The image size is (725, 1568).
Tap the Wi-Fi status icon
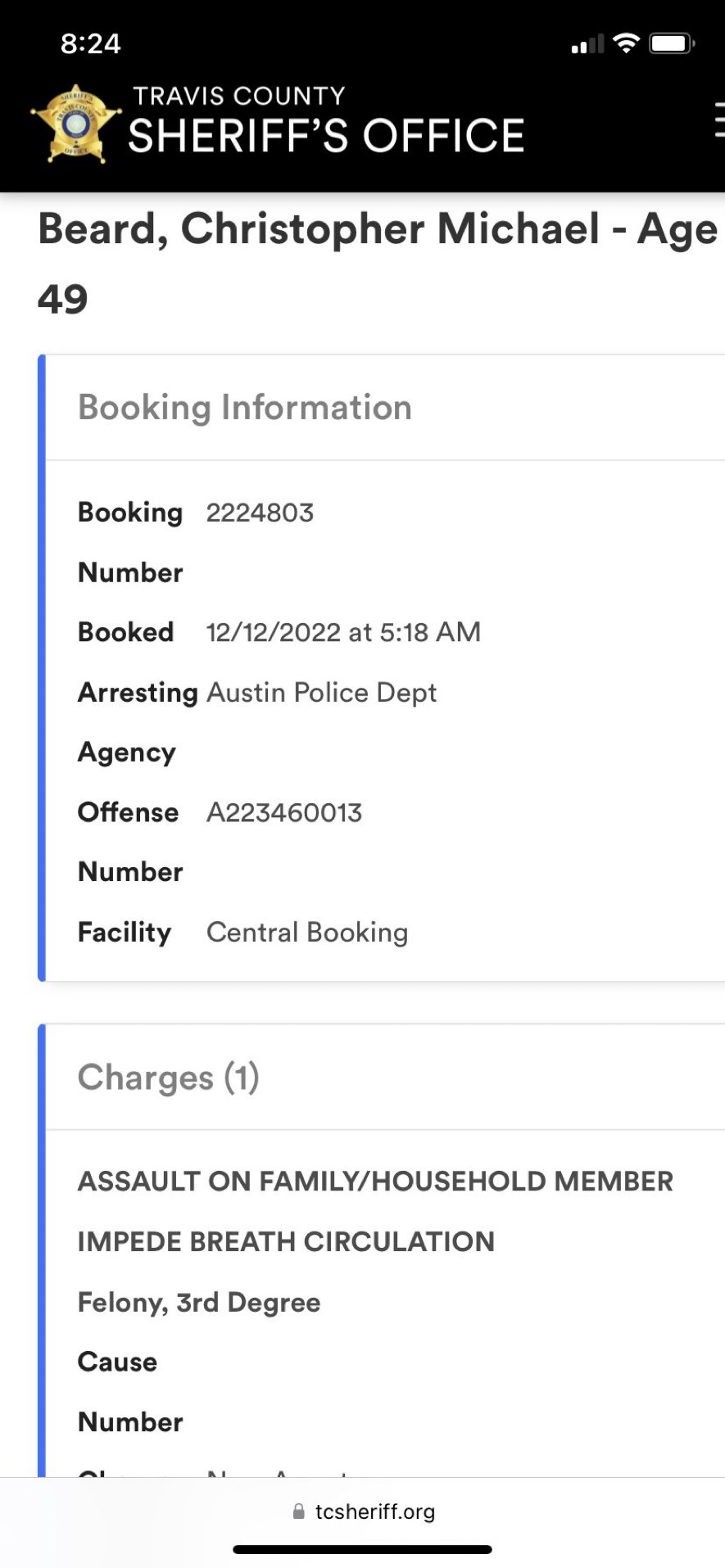(626, 43)
